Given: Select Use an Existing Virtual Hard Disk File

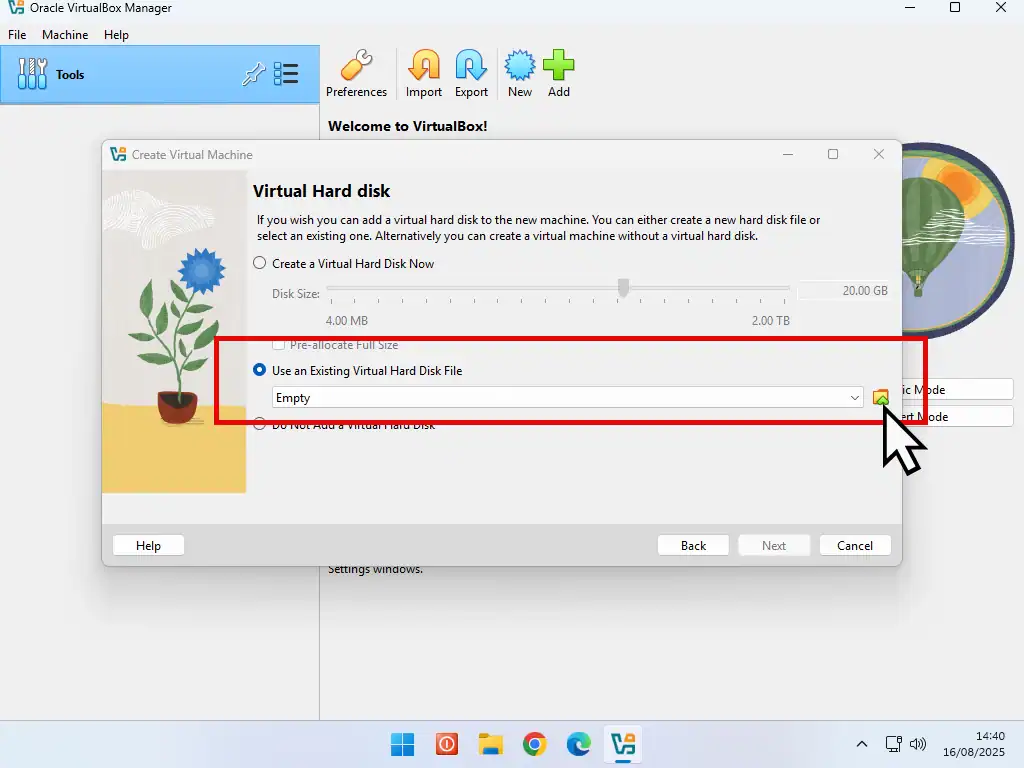Looking at the screenshot, I should (260, 371).
